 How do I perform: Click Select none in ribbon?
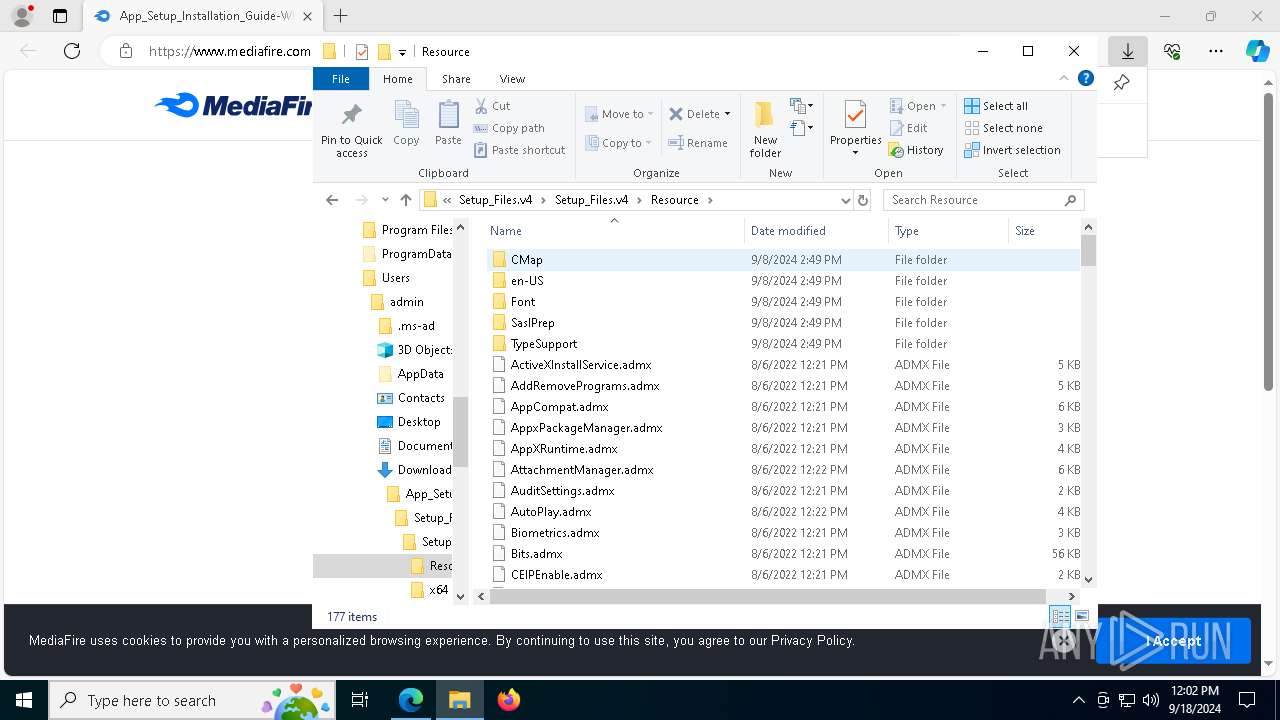click(x=1003, y=128)
